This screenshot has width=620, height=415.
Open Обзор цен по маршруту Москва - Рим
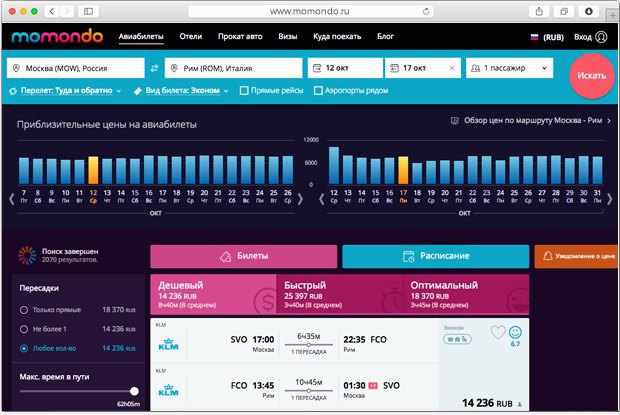(x=531, y=121)
